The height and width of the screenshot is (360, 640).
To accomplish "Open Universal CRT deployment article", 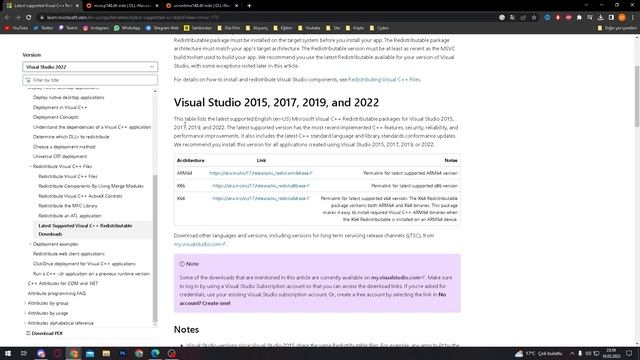I will [60, 156].
